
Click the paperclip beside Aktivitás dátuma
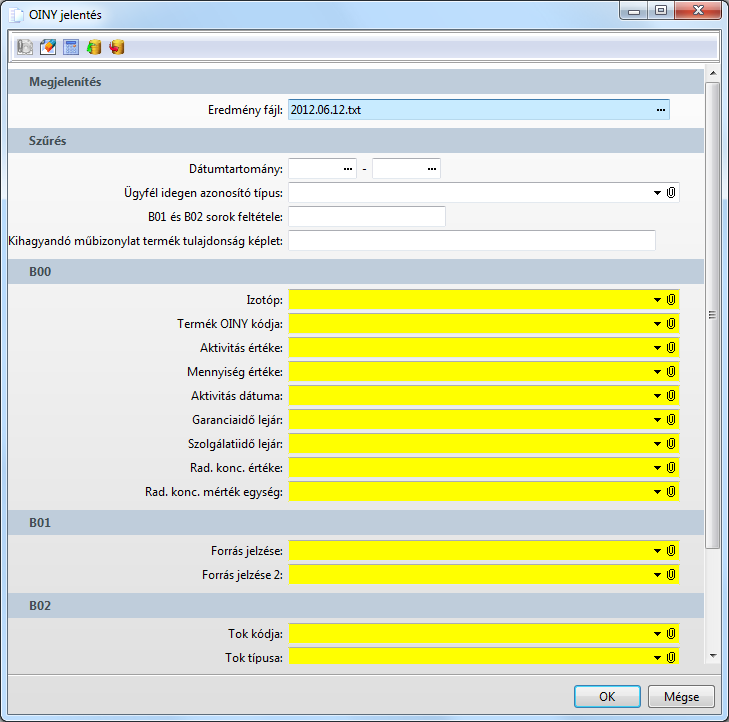pyautogui.click(x=671, y=396)
